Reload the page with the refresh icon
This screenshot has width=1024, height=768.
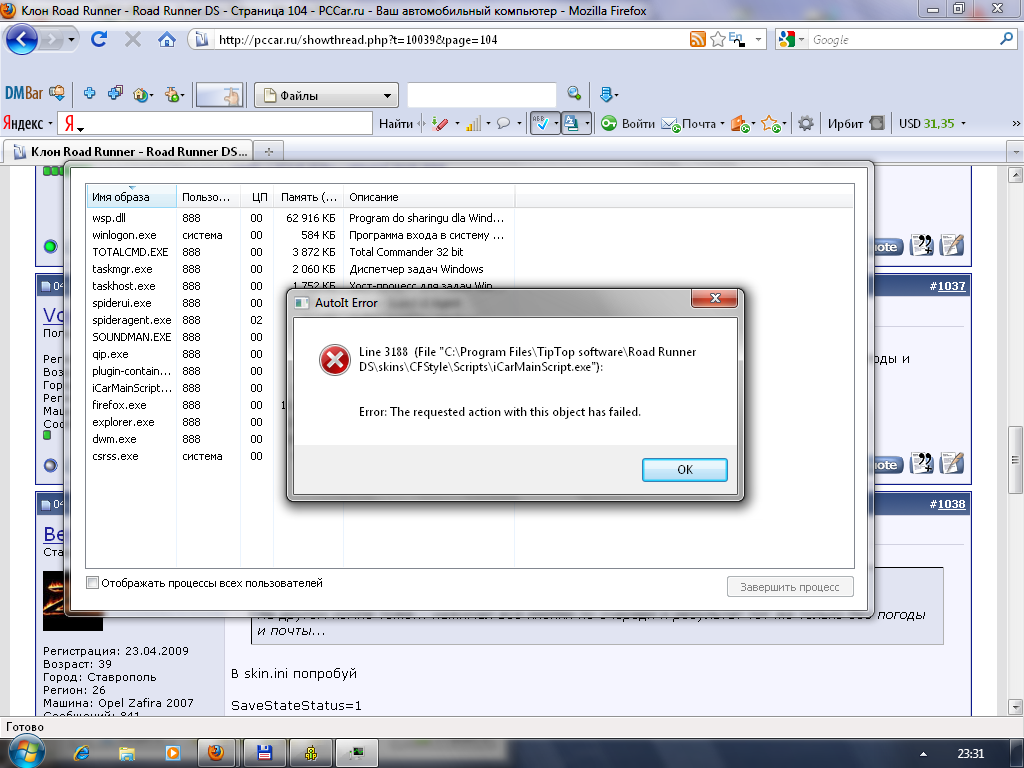coord(99,40)
